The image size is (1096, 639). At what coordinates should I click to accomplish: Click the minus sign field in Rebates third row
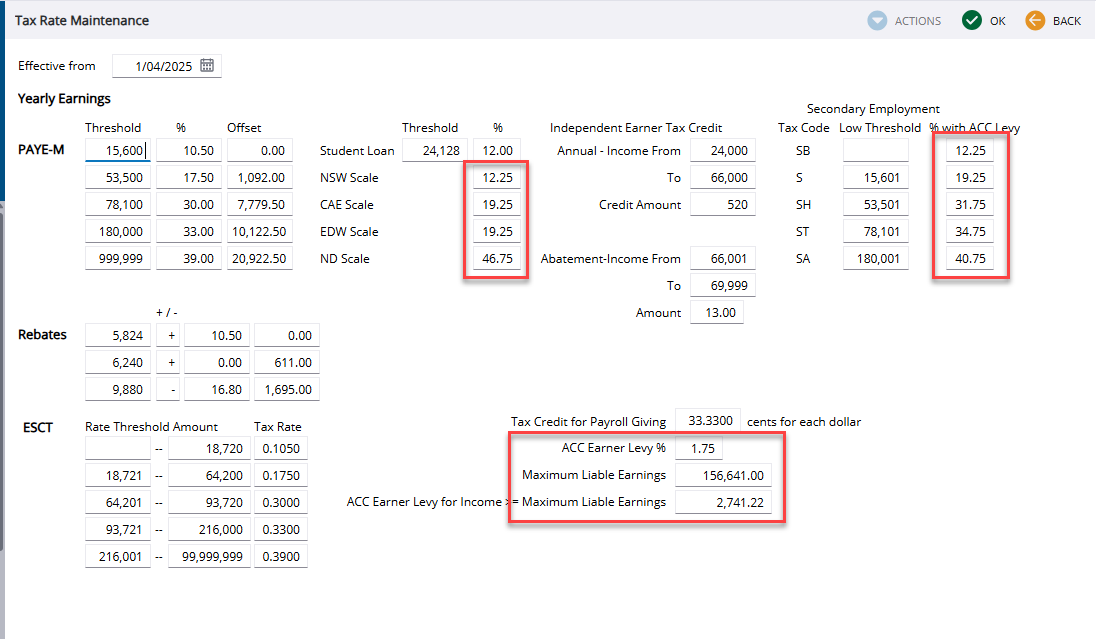coord(171,390)
